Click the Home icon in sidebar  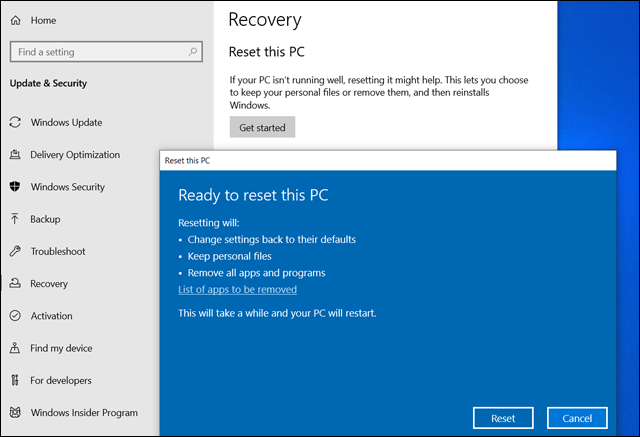(x=16, y=20)
